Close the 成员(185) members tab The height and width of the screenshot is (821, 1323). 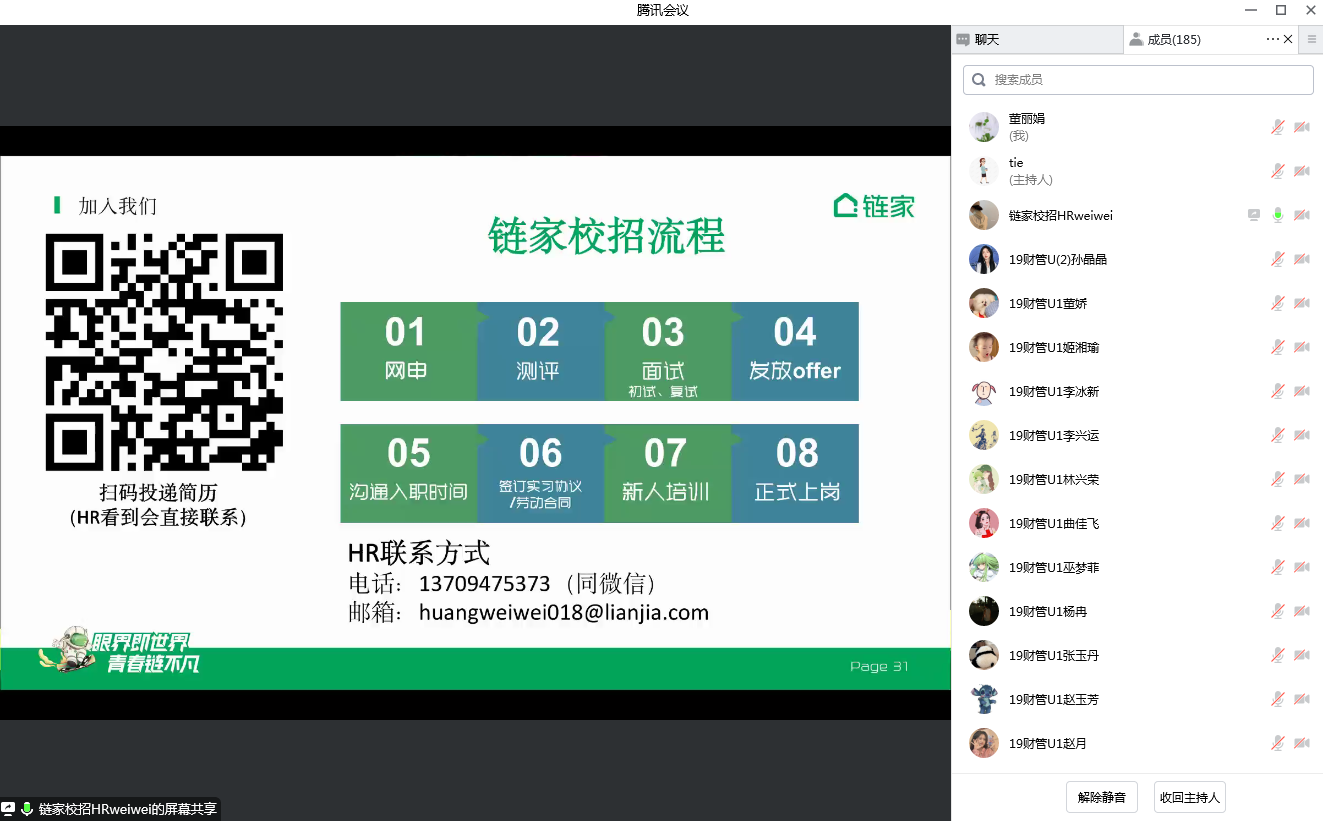[x=1288, y=39]
